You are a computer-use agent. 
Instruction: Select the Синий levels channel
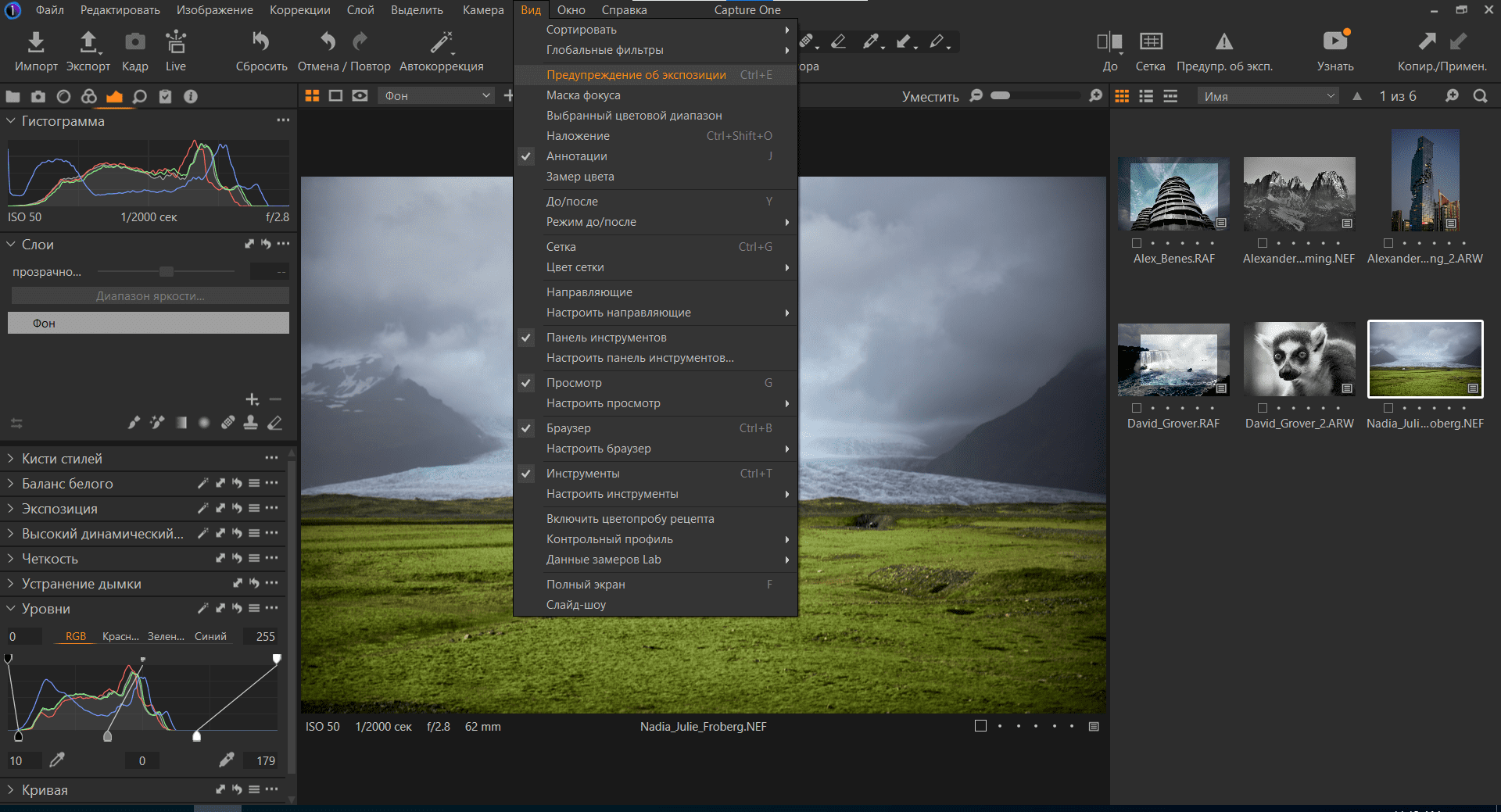click(x=210, y=637)
